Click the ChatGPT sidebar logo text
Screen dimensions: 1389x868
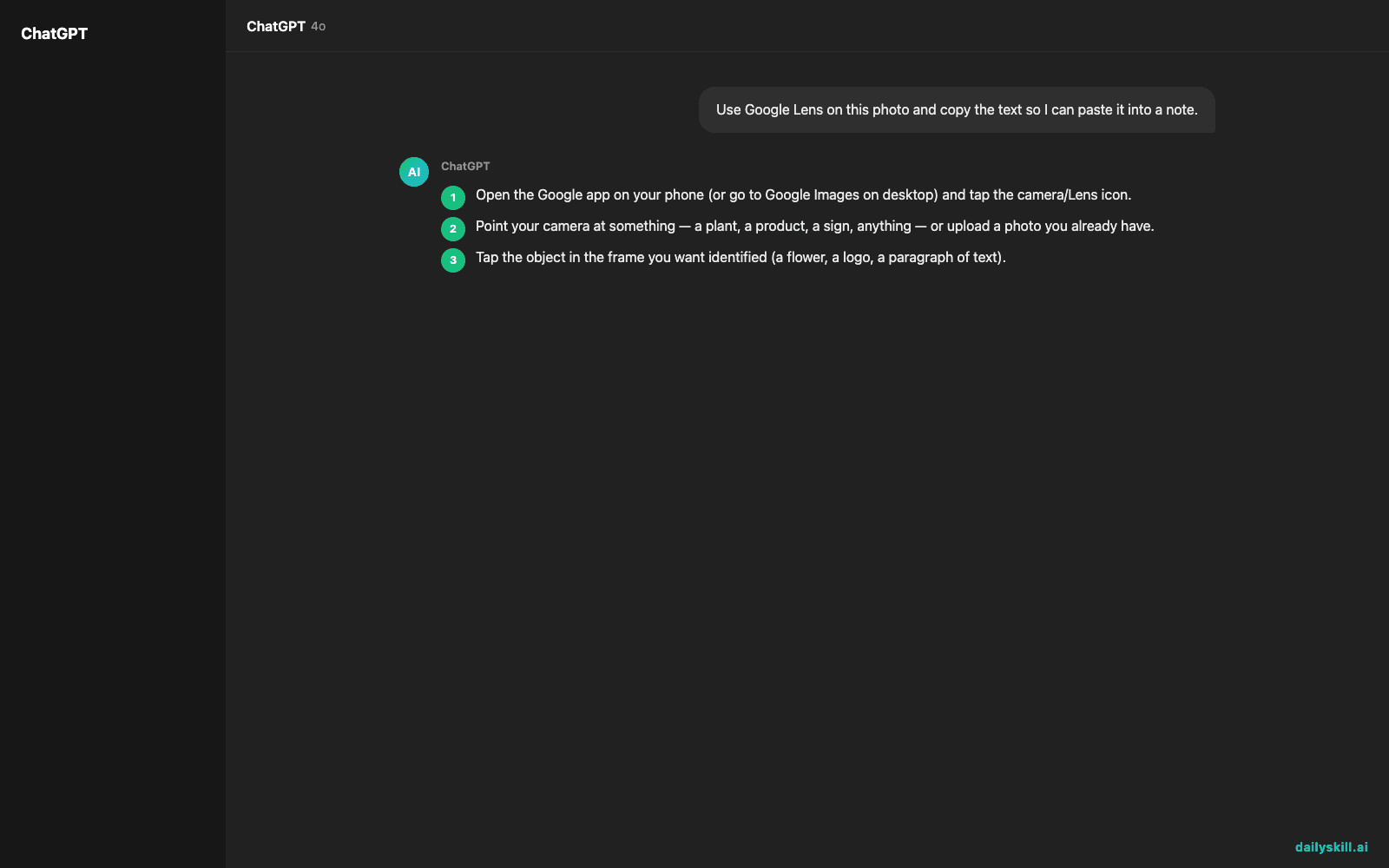(54, 34)
